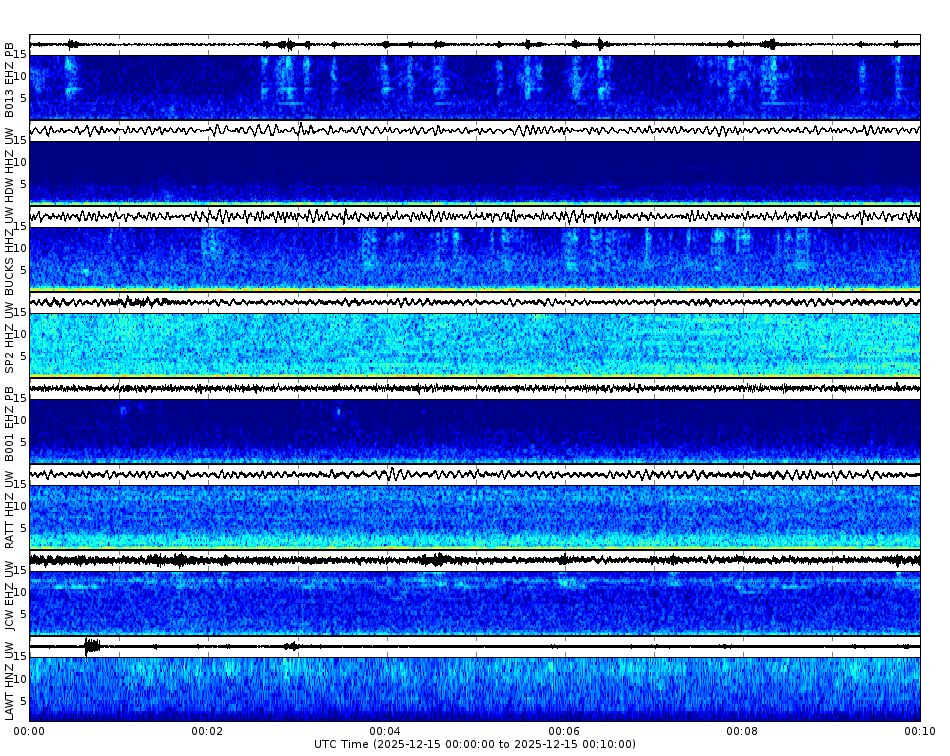Image resolution: width=950 pixels, height=756 pixels.
Task: Click the JCW EHZ UW channel label
Action: click(9, 595)
